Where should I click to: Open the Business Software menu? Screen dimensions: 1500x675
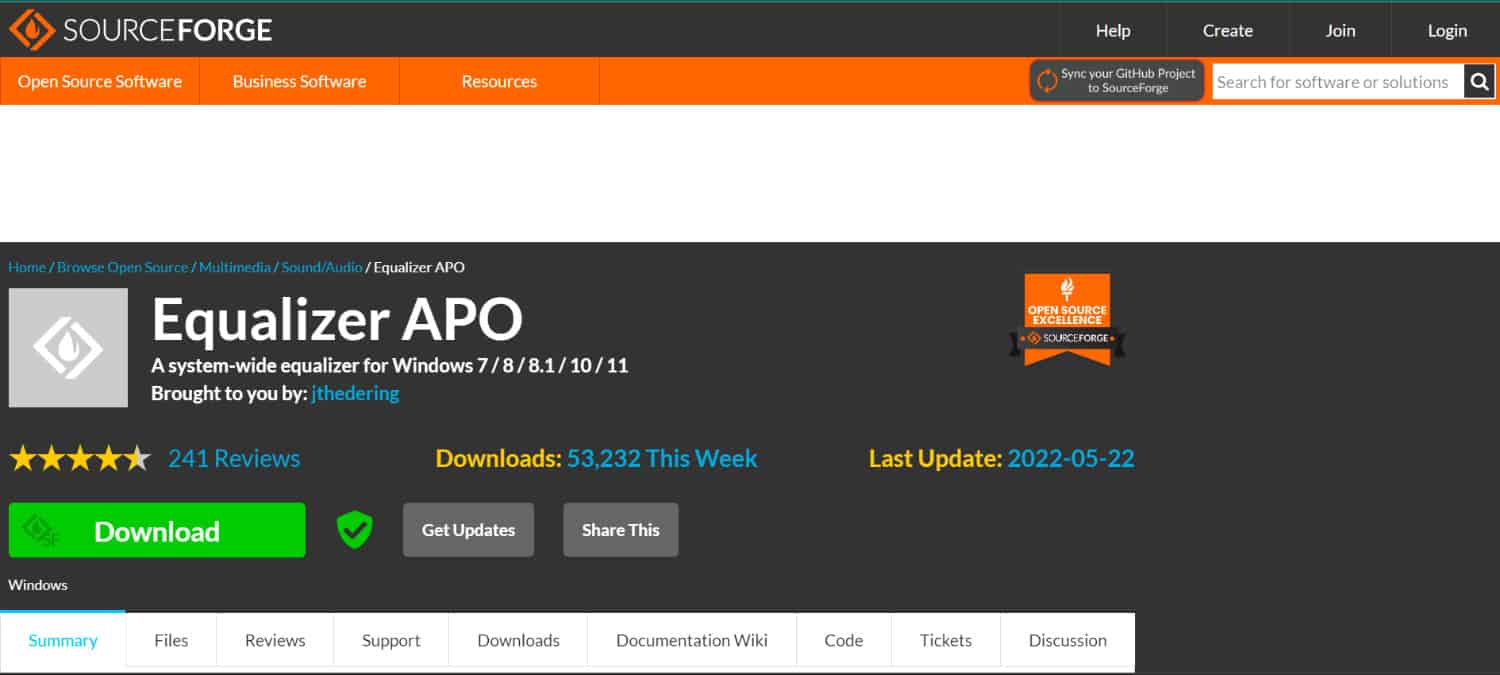tap(299, 81)
